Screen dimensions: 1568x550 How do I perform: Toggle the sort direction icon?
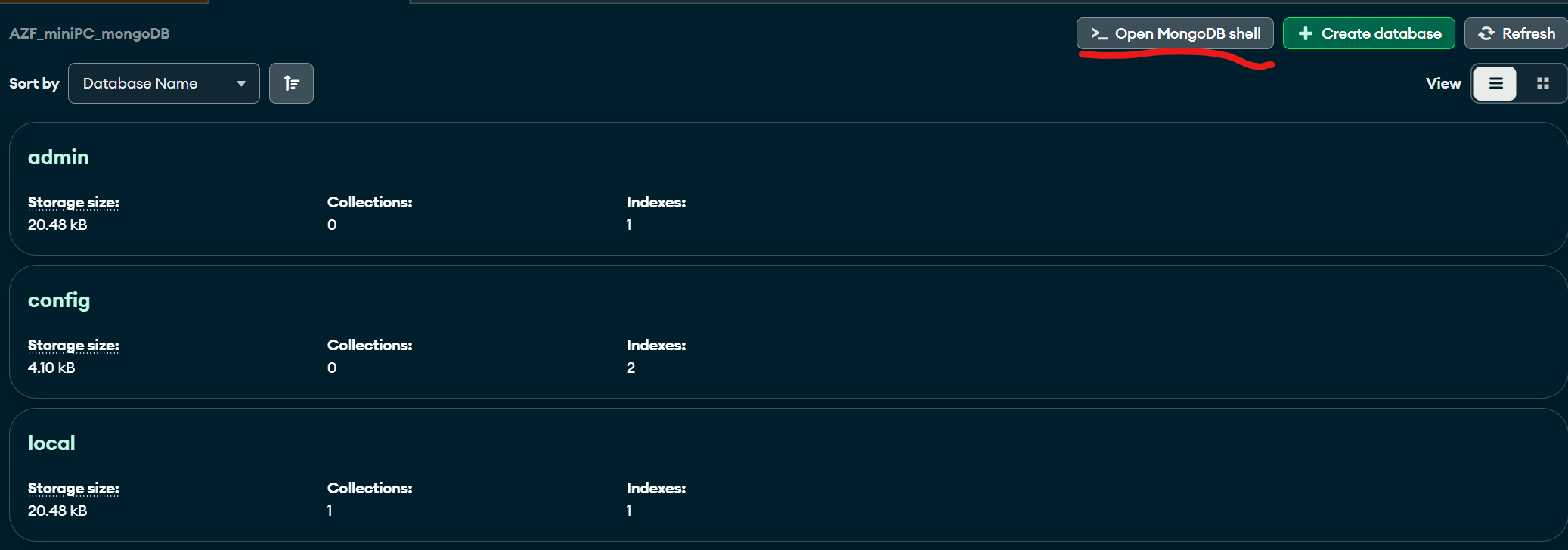(291, 83)
